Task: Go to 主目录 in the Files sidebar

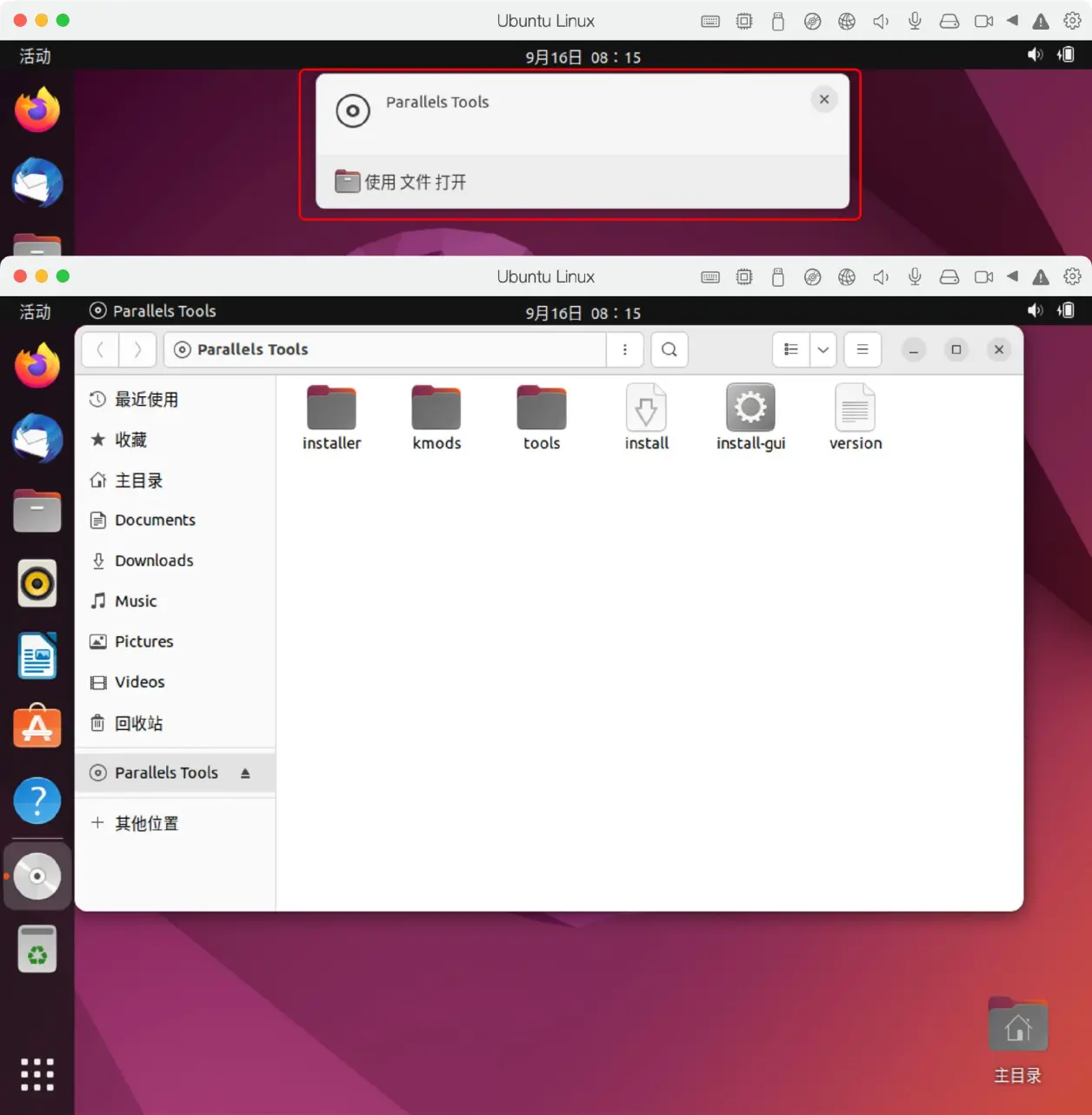Action: (x=175, y=480)
